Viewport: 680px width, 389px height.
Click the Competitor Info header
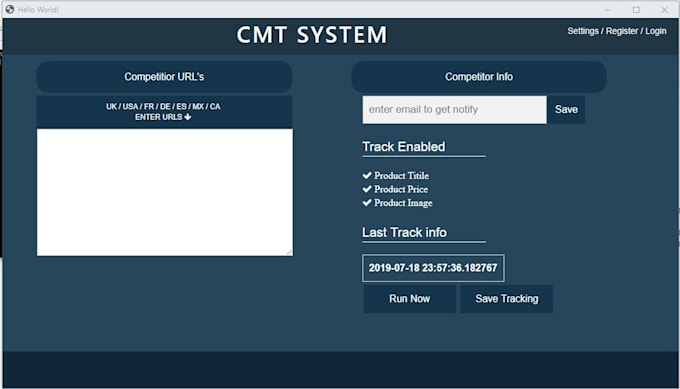pyautogui.click(x=479, y=77)
